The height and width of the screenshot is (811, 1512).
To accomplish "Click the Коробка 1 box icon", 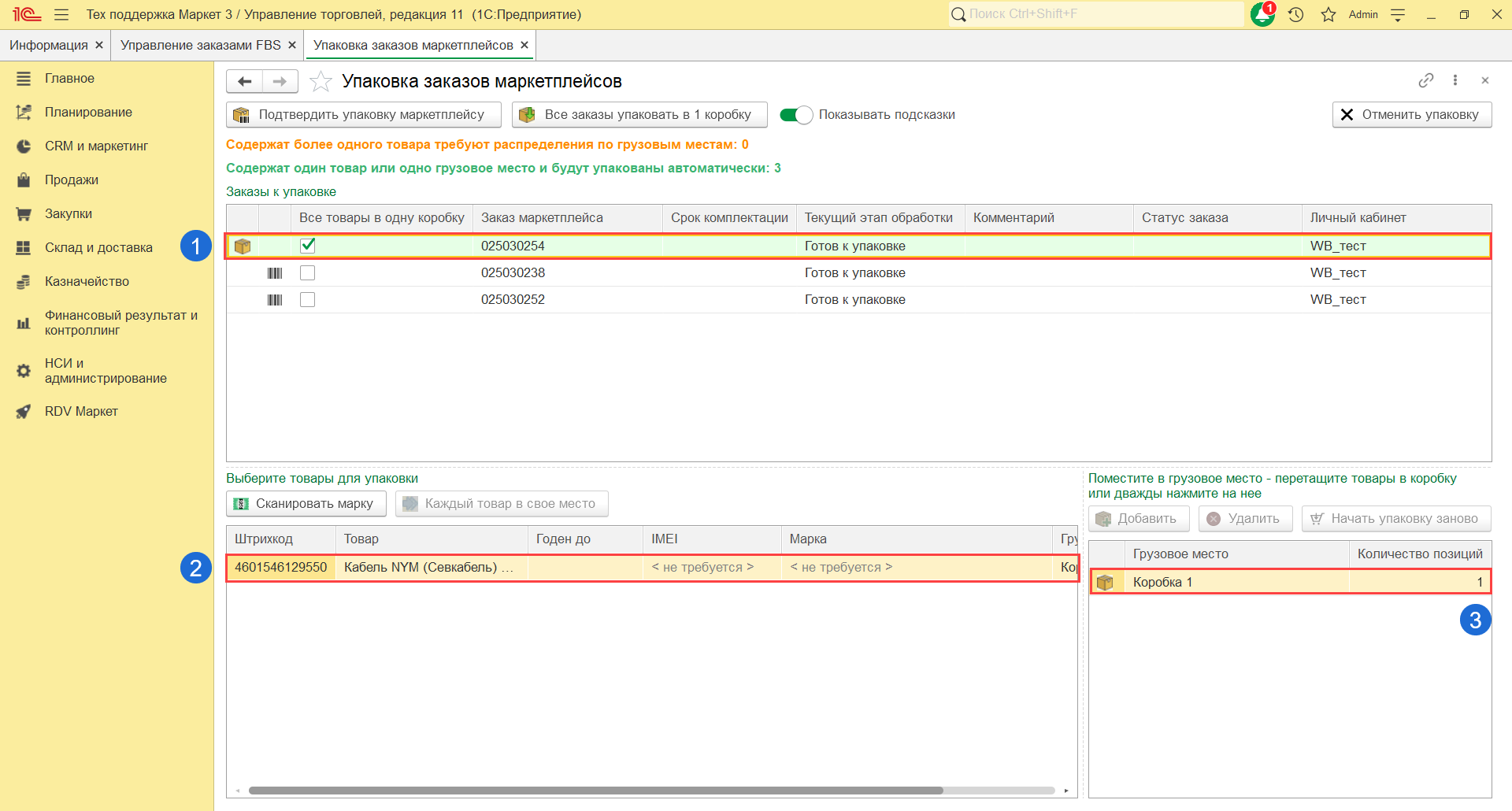I will pos(1105,583).
